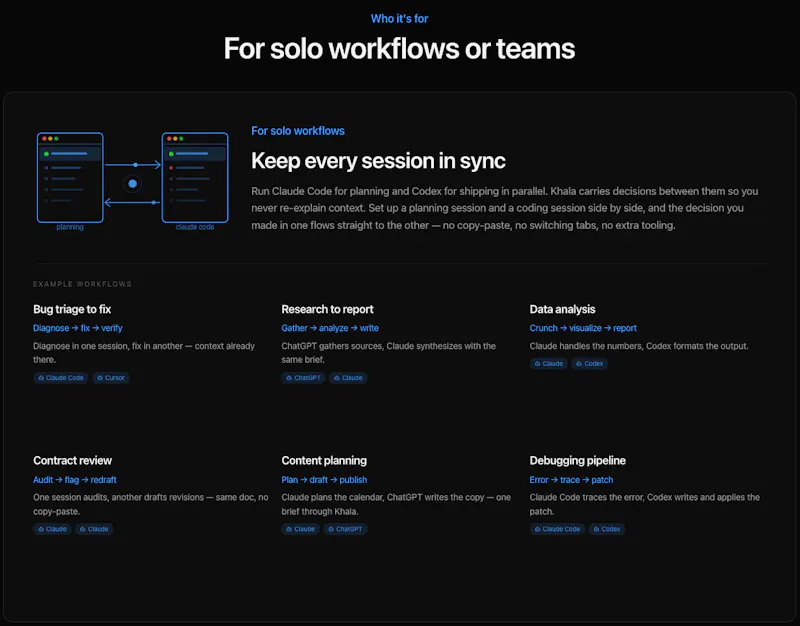Screen dimensions: 800x626
Task: Click the blue sync dot between the windows
Action: [x=133, y=184]
